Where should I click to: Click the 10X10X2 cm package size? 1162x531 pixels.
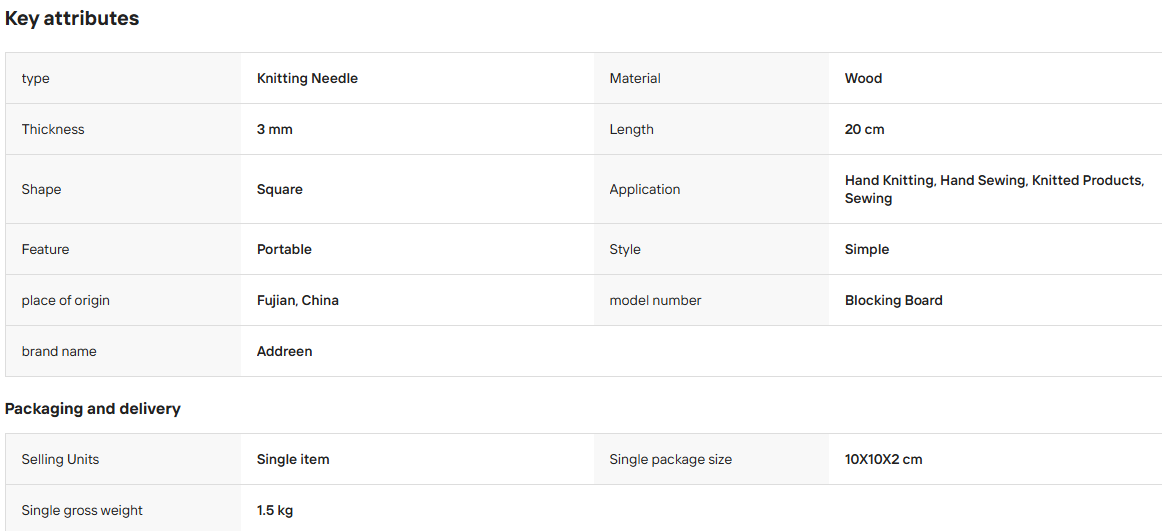pos(883,459)
